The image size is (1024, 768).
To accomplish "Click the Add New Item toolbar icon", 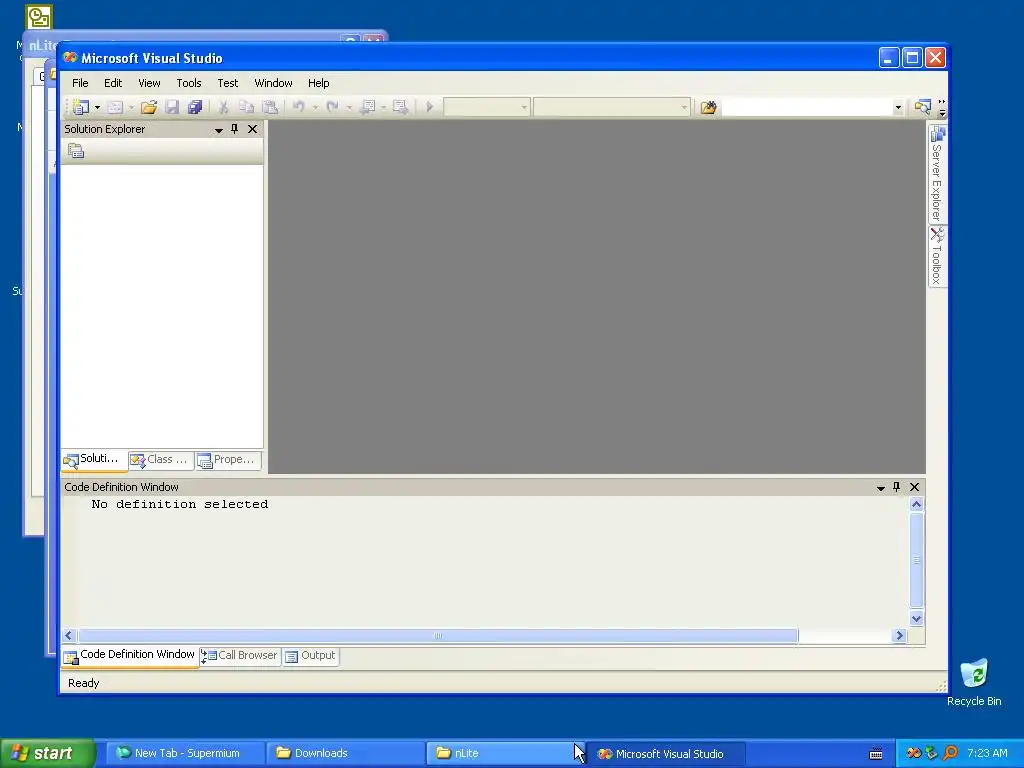I will pos(116,107).
